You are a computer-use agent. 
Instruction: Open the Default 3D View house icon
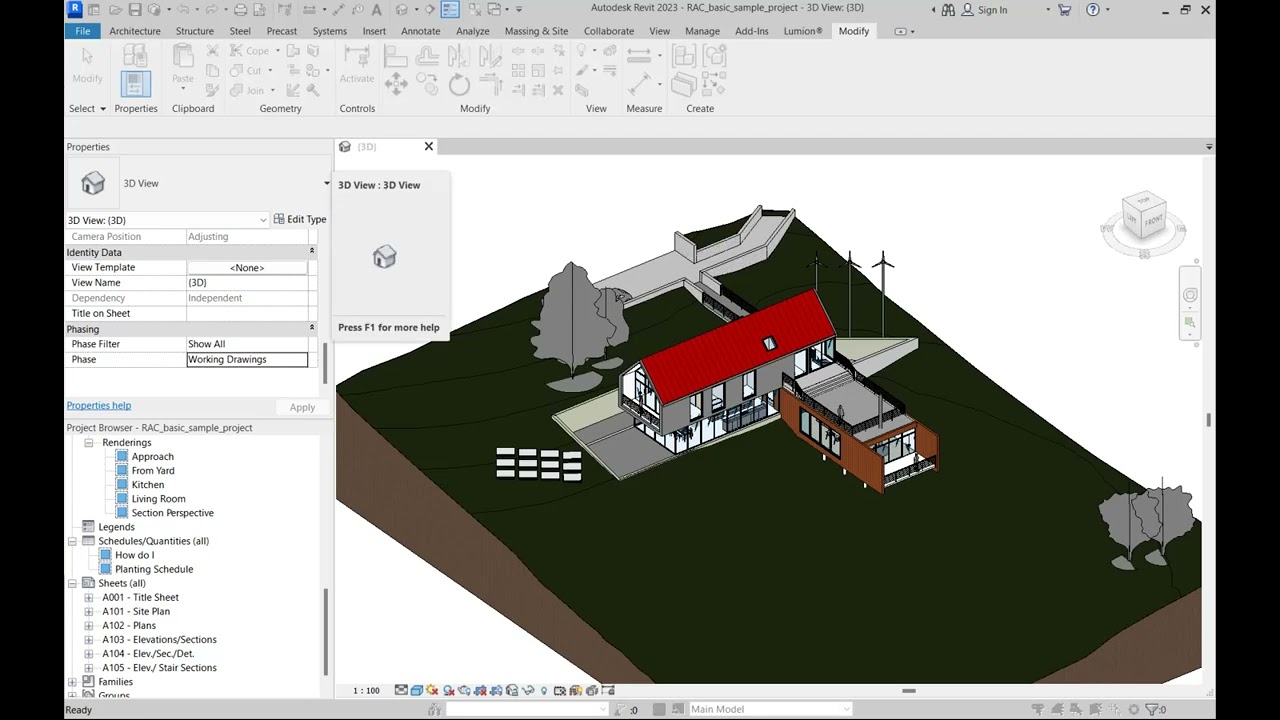(401, 10)
